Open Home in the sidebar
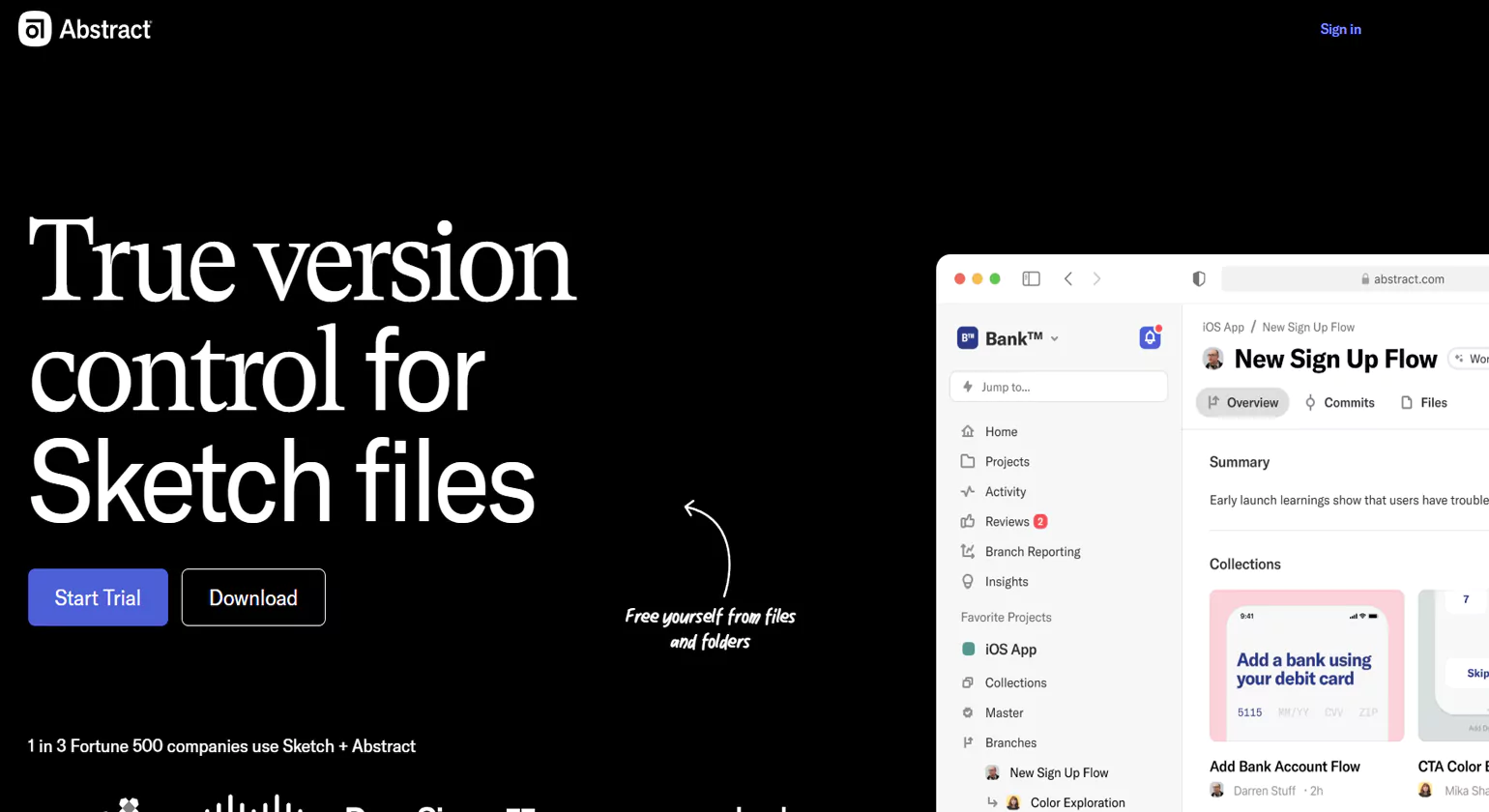The image size is (1489, 812). (x=1001, y=432)
